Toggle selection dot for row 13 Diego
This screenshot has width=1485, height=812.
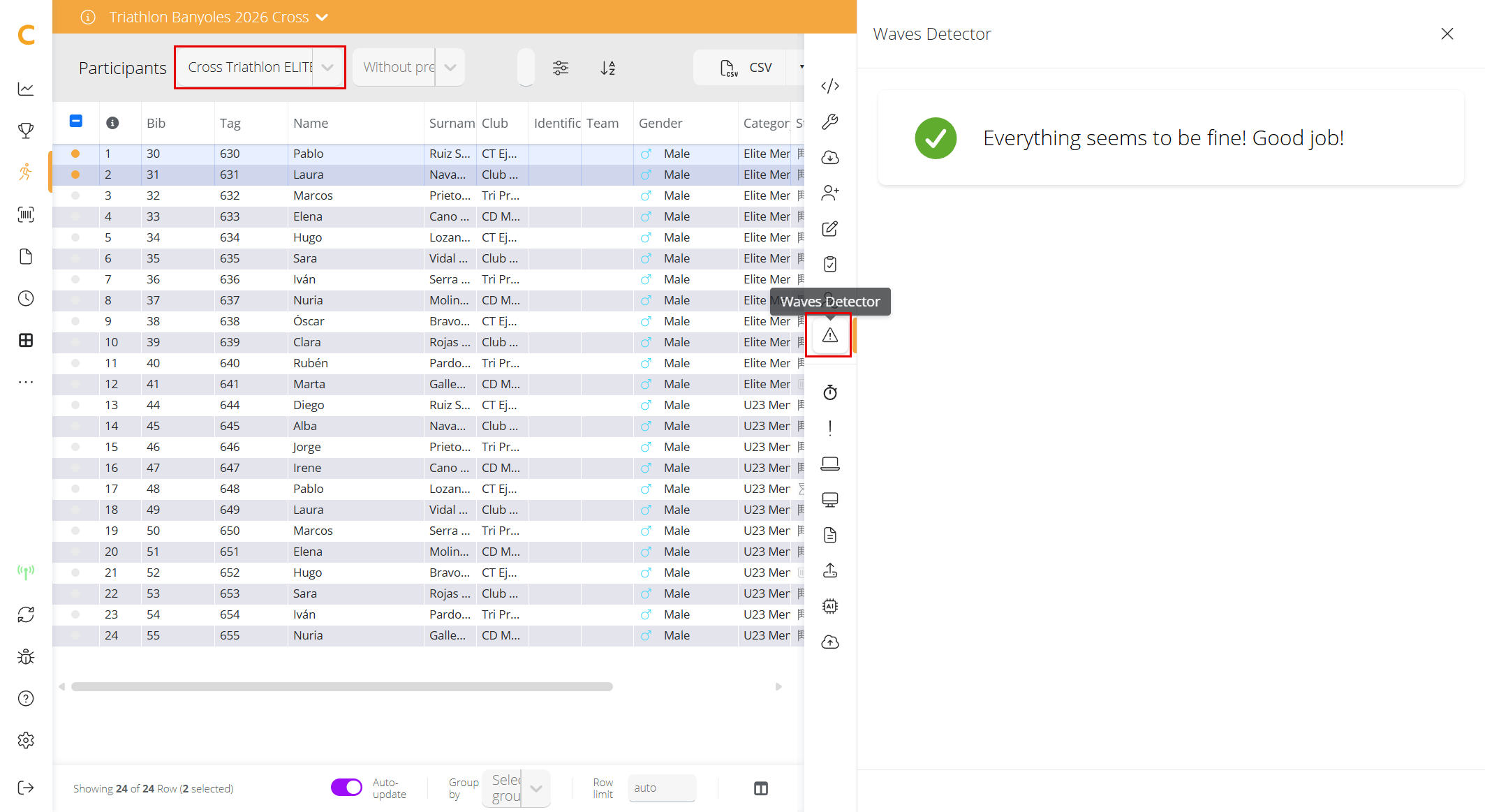tap(75, 405)
